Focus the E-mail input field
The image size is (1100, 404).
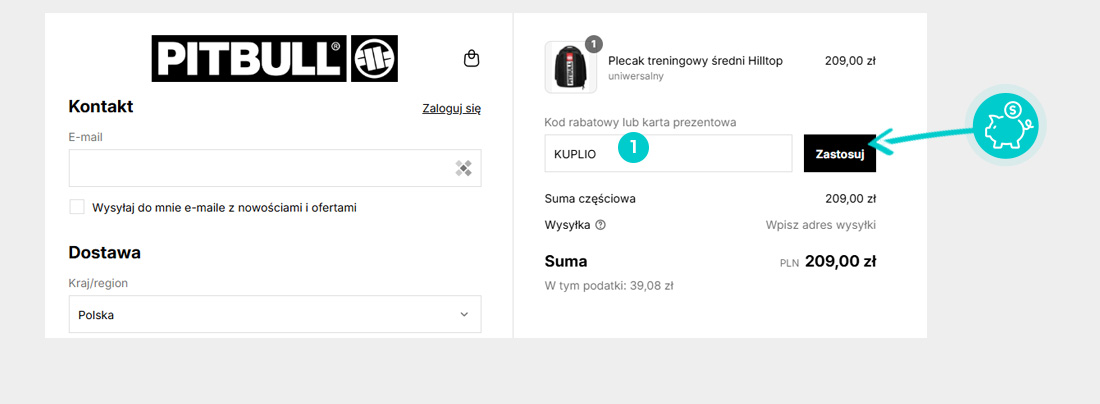tap(275, 168)
